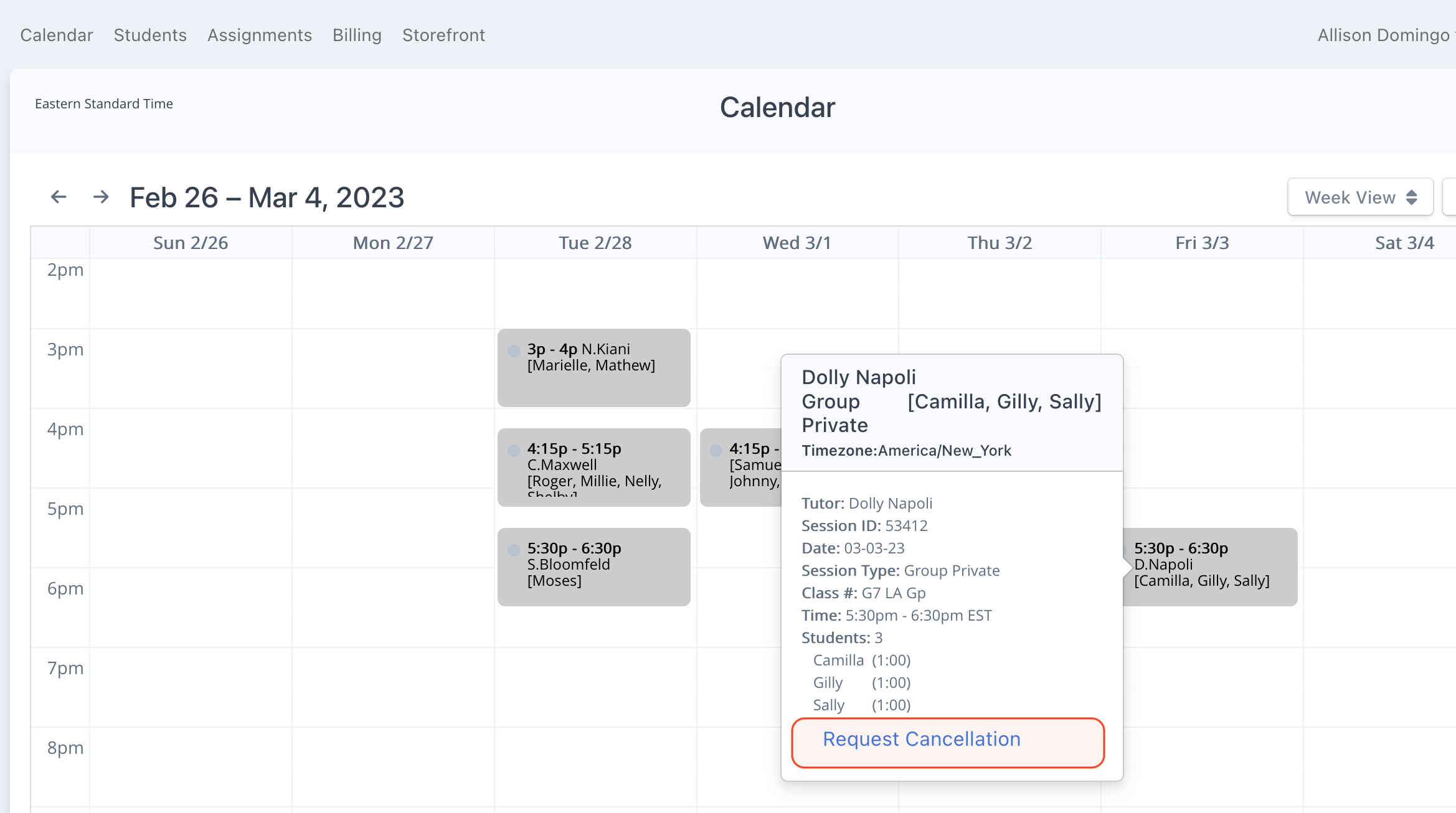Click the Wed 3/1 column header
This screenshot has height=813, width=1456.
pos(797,243)
